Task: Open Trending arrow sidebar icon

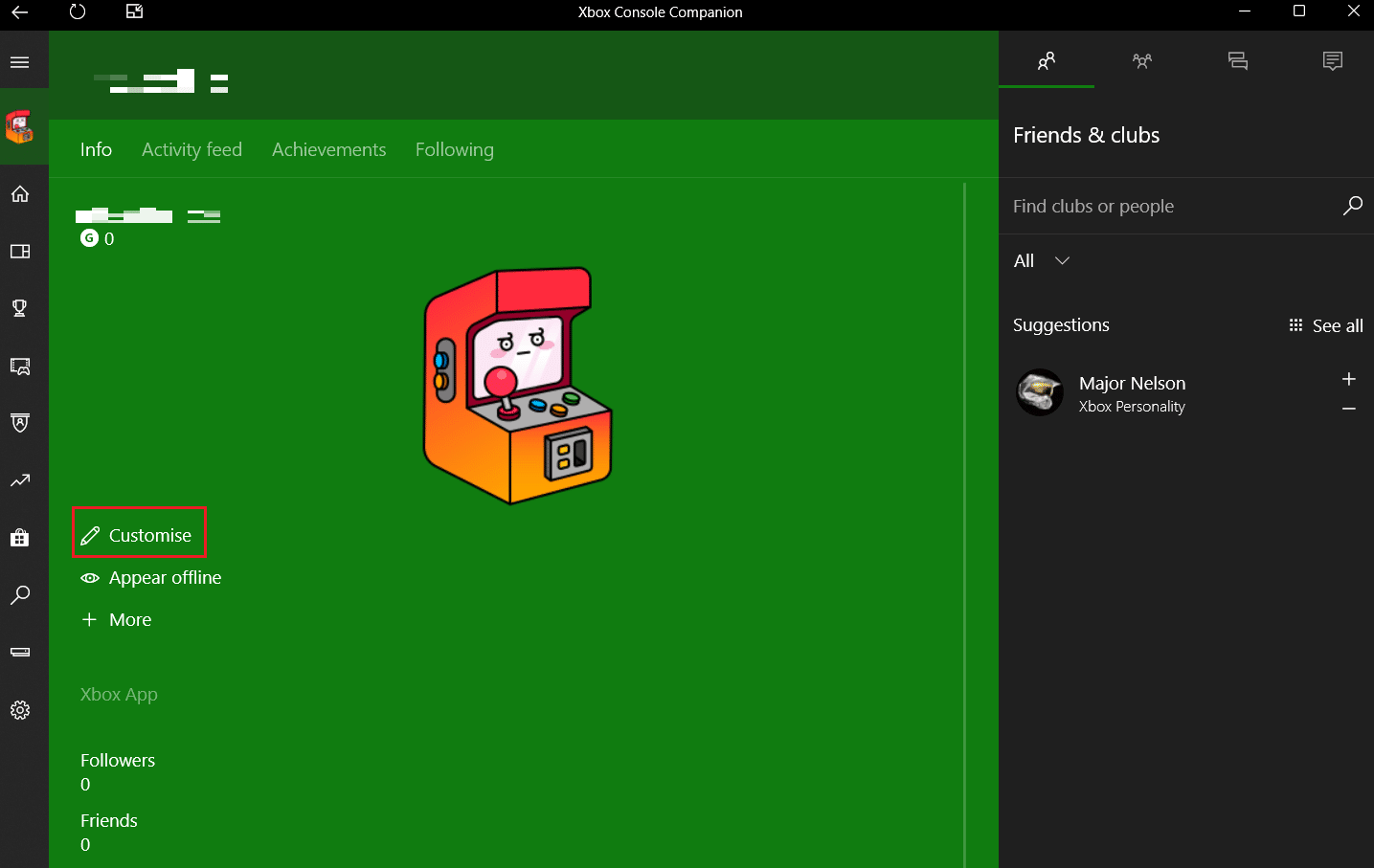Action: click(x=20, y=480)
